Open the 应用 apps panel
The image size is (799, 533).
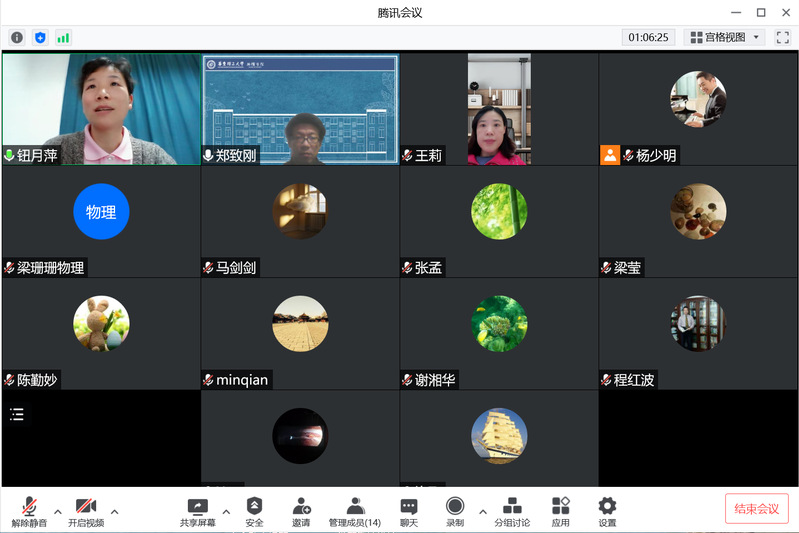click(x=560, y=511)
